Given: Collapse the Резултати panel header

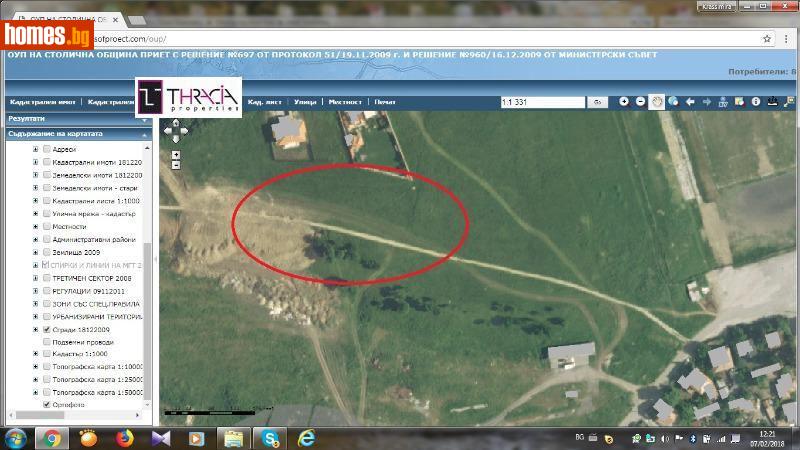Looking at the screenshot, I should tap(79, 119).
